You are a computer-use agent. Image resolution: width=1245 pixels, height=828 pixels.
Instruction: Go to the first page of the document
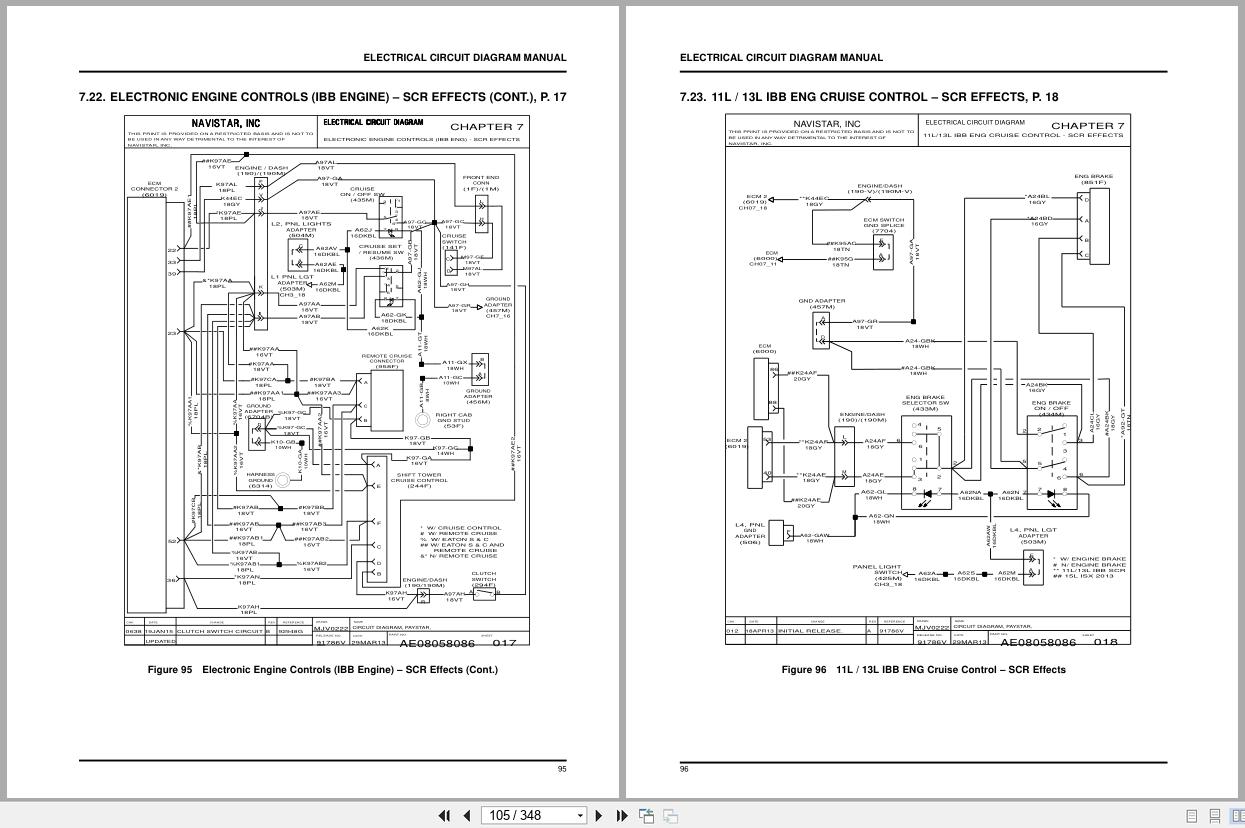click(x=444, y=816)
